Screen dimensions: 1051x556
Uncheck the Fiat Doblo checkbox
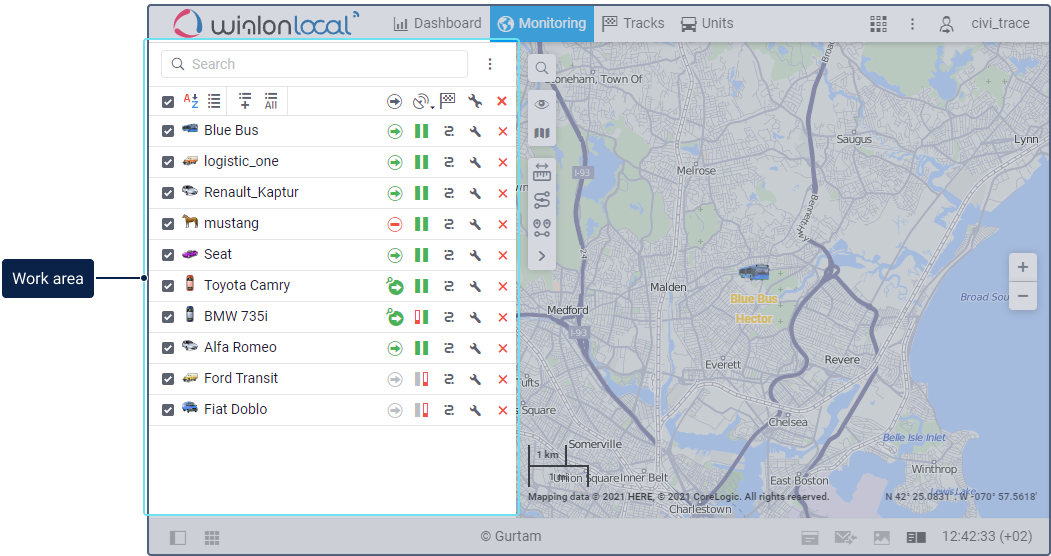pyautogui.click(x=168, y=410)
